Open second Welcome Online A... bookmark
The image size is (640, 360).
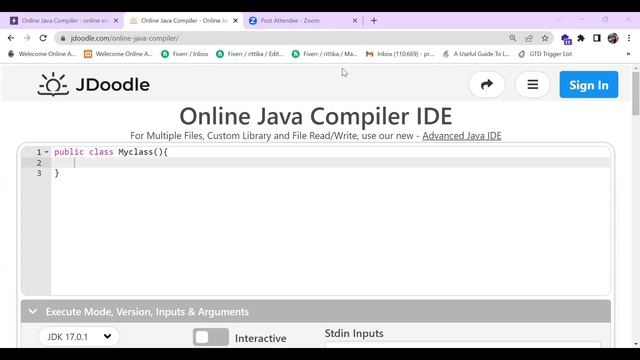118,54
